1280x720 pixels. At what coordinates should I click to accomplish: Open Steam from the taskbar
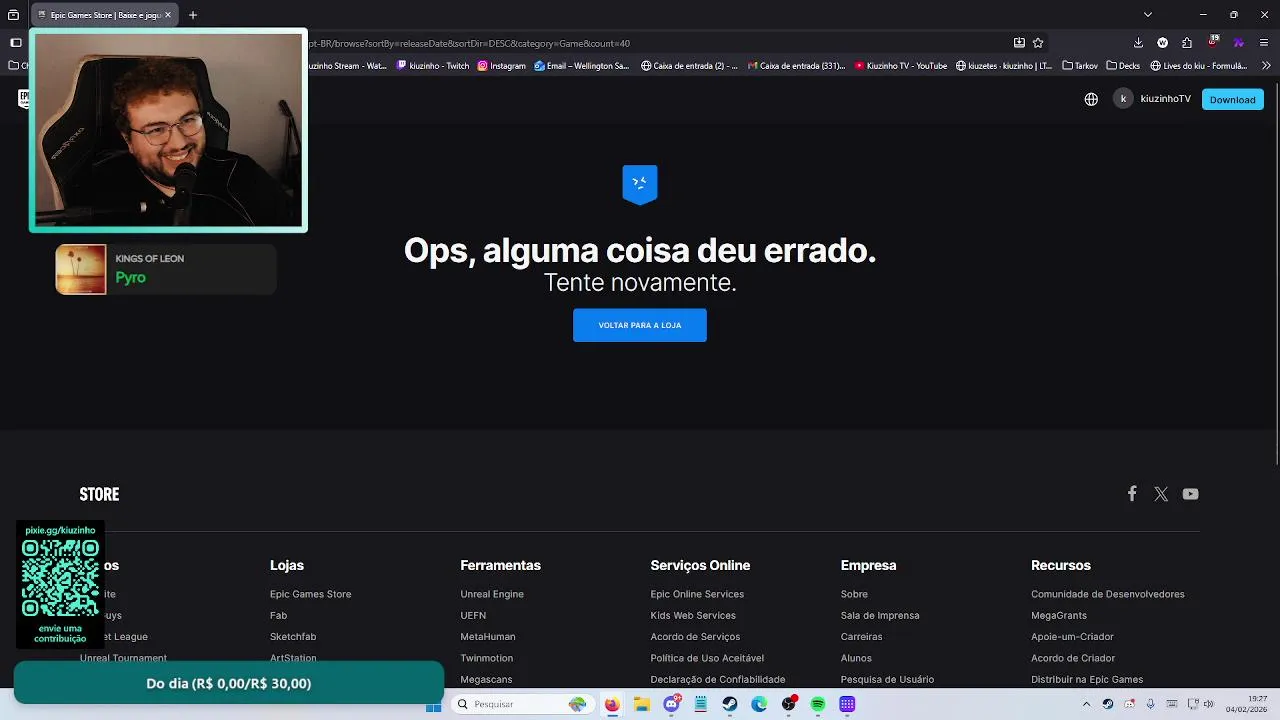[x=730, y=704]
